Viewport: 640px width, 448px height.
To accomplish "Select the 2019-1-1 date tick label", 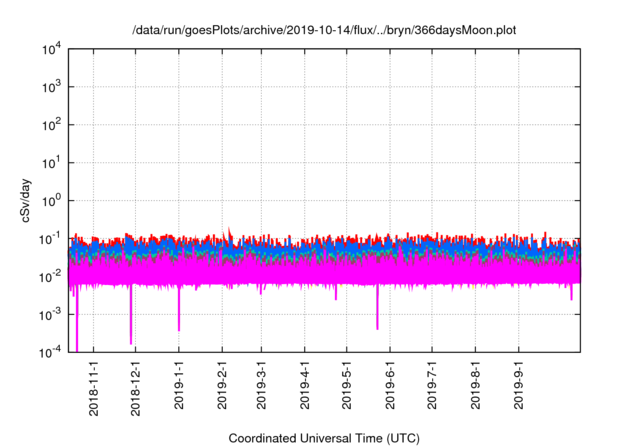I will click(179, 389).
